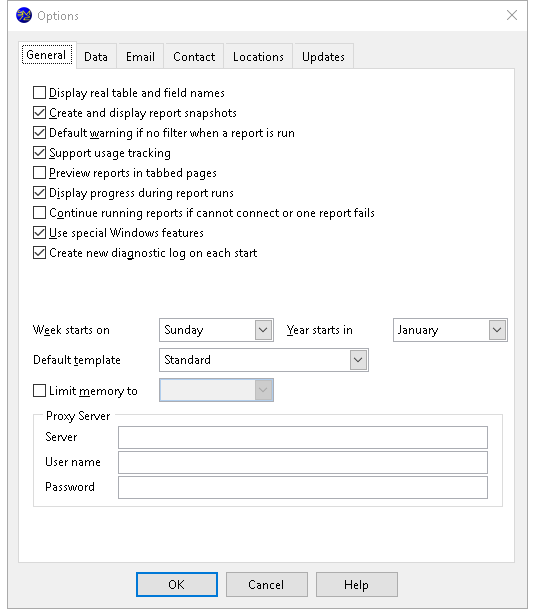Viewport: 535px width, 616px height.
Task: Open the Email tab
Action: point(140,57)
